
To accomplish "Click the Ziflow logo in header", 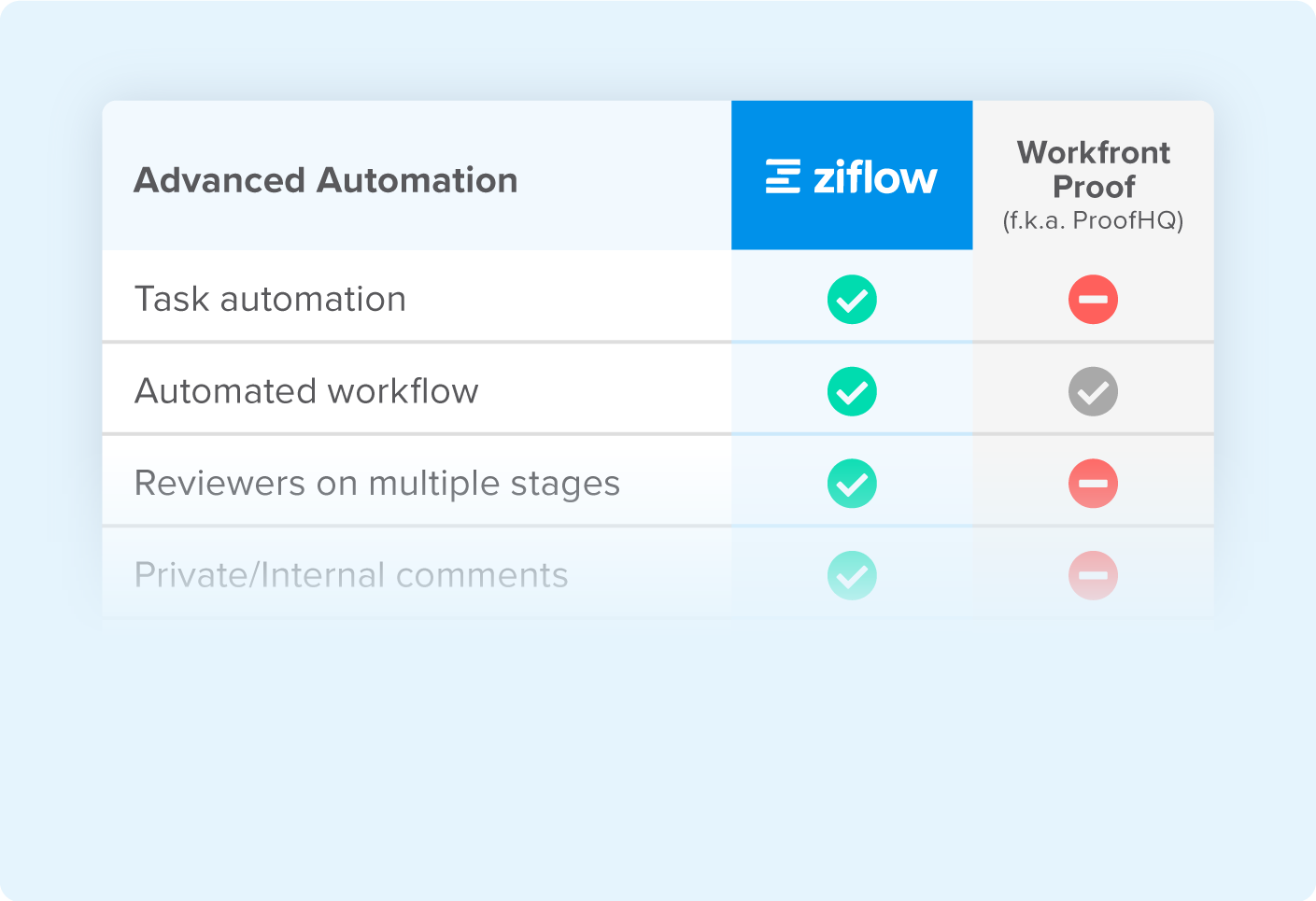I will point(851,176).
